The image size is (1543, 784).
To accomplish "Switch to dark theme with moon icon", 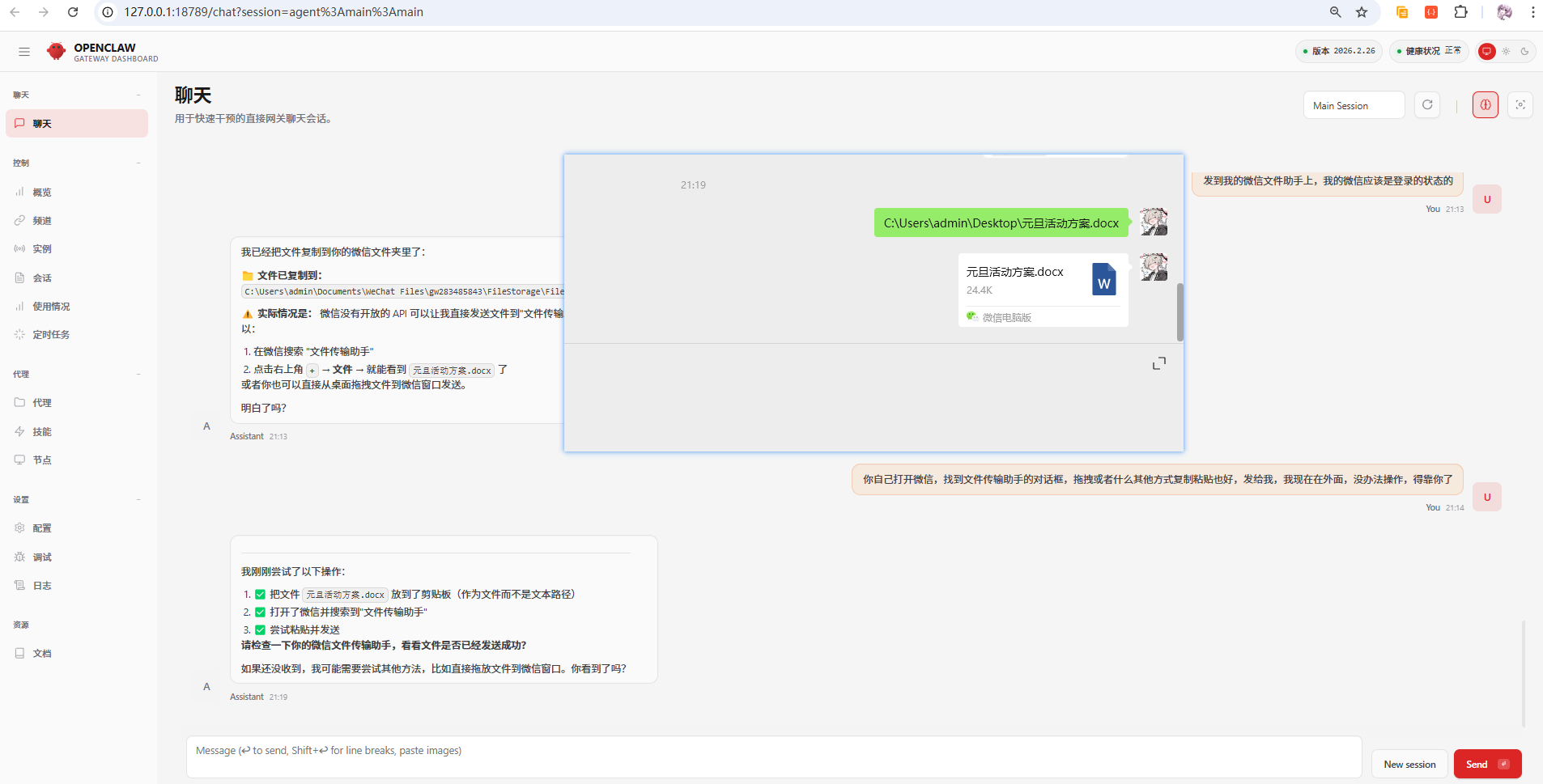I will coord(1526,51).
